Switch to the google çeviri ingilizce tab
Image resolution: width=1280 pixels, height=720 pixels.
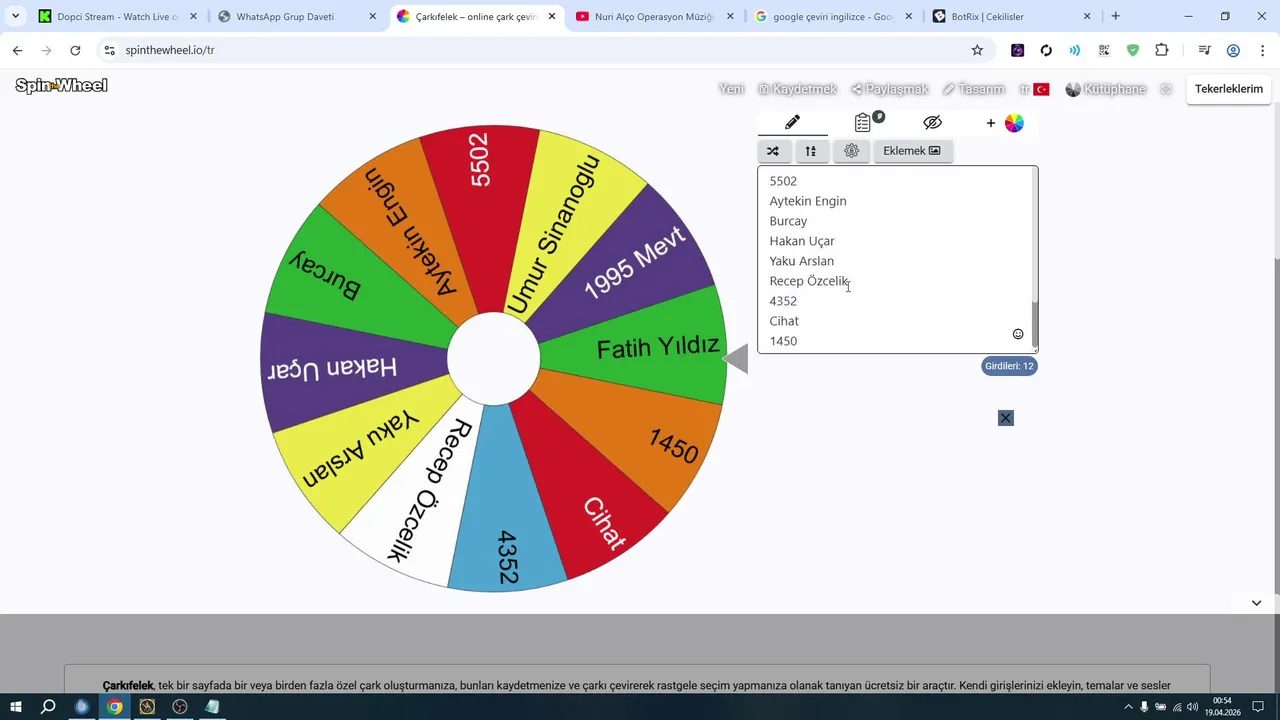point(834,16)
